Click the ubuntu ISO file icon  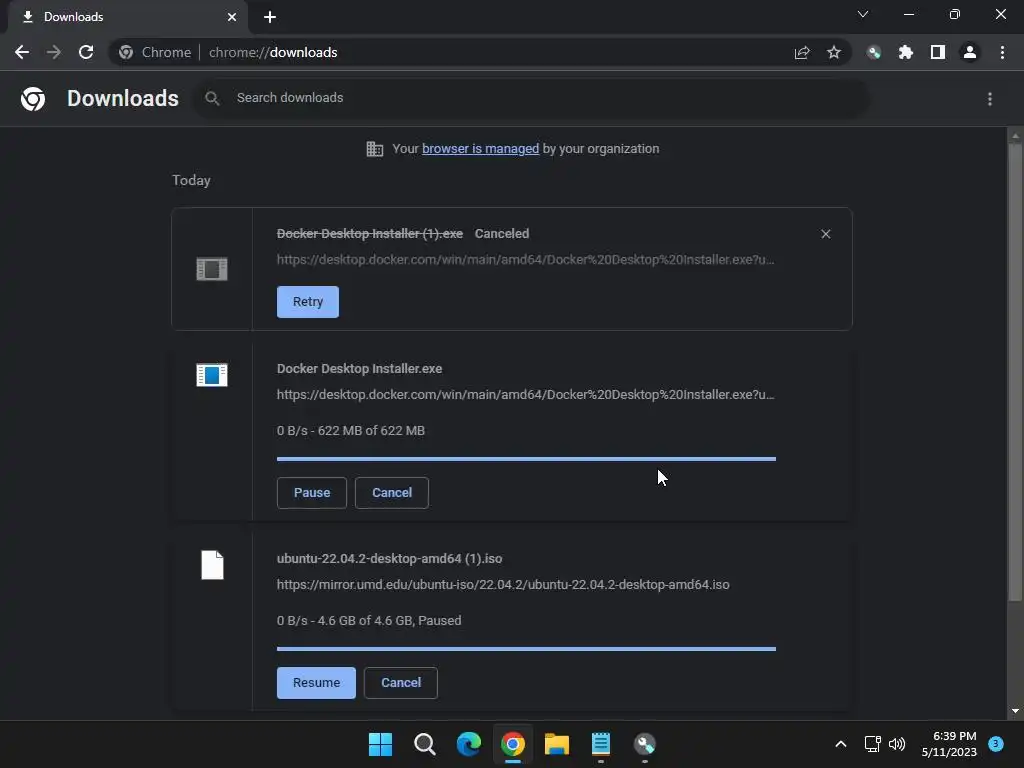click(212, 565)
